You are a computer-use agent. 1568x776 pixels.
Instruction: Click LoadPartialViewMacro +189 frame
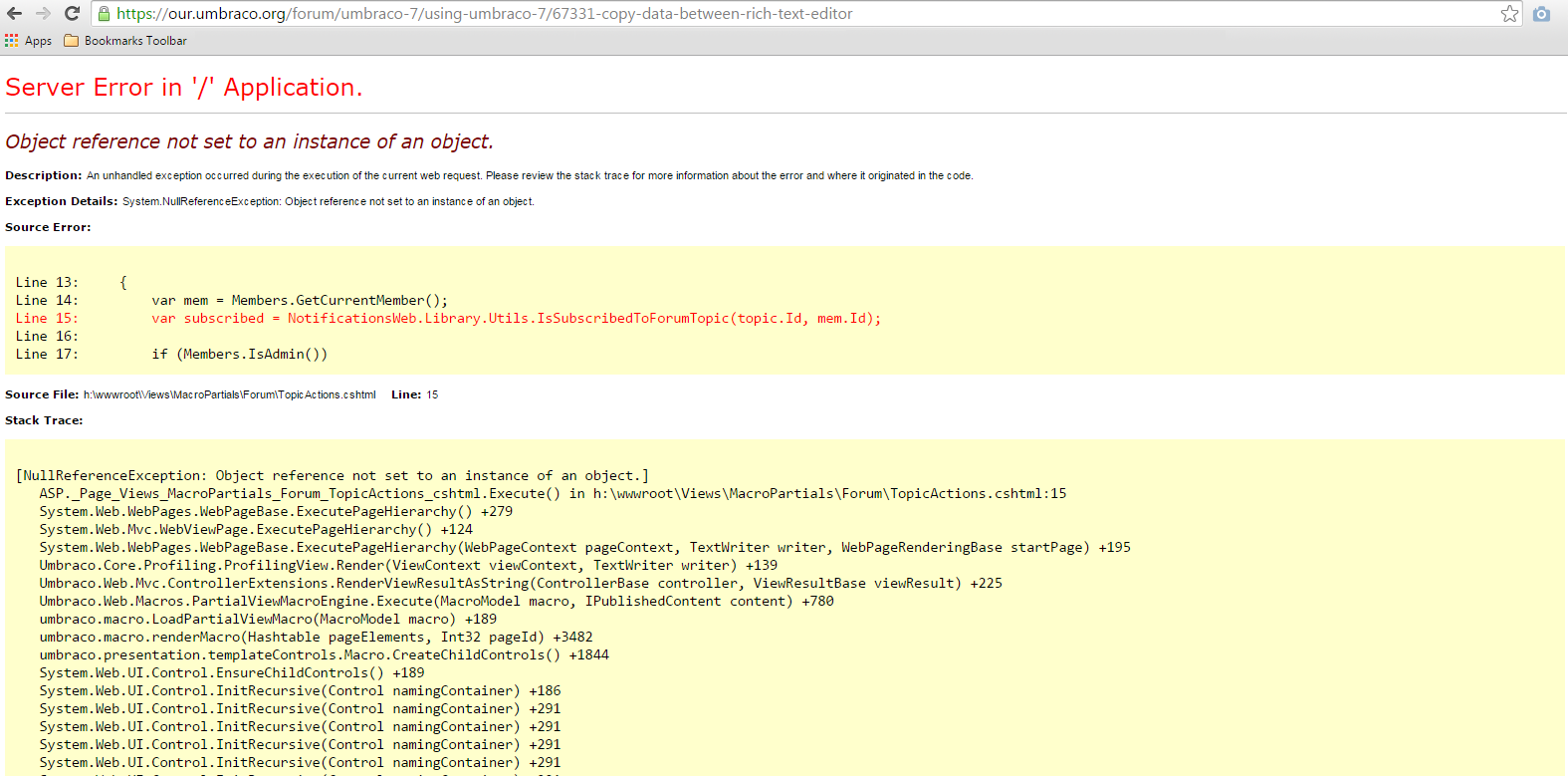[x=268, y=620]
